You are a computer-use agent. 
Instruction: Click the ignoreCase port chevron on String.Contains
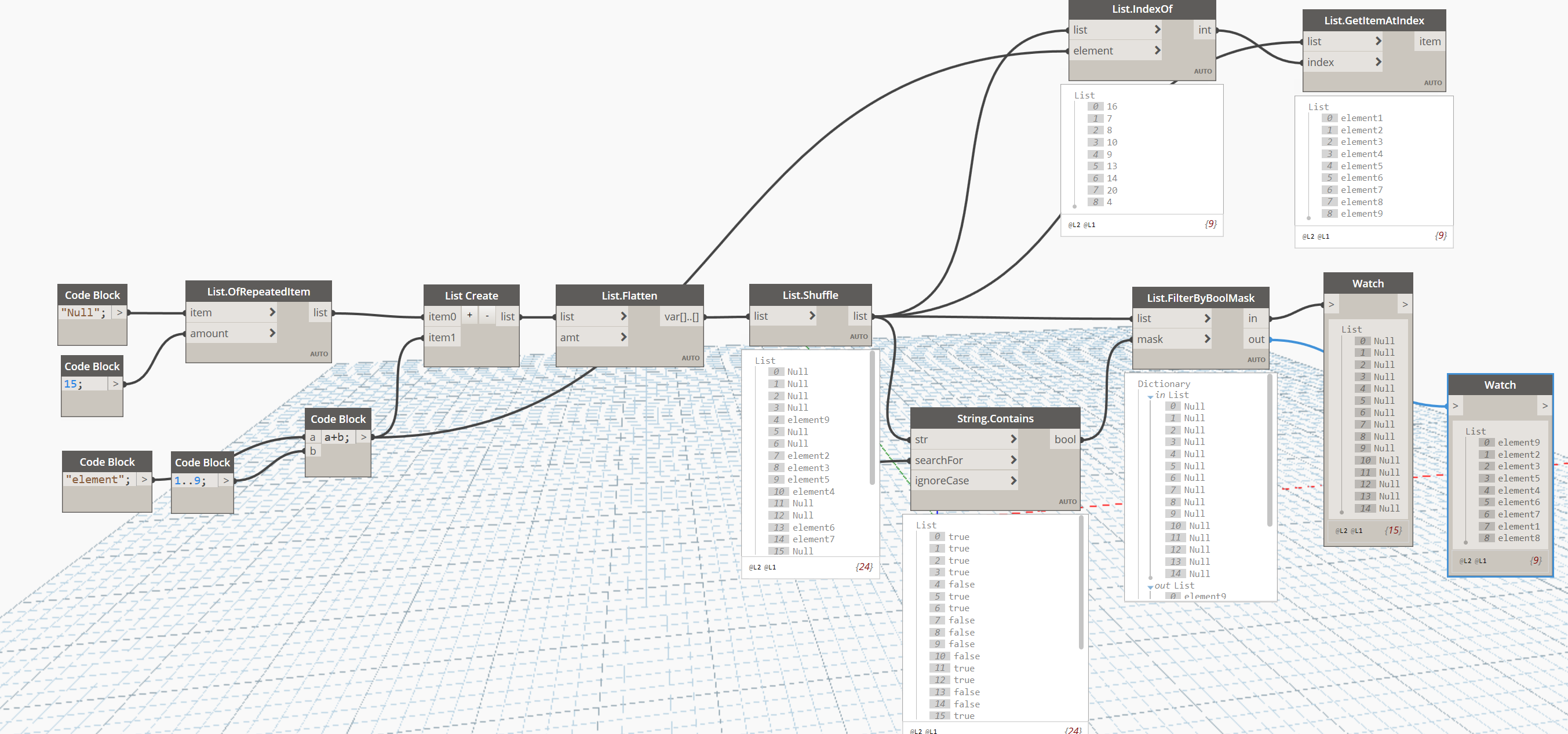[x=1013, y=481]
